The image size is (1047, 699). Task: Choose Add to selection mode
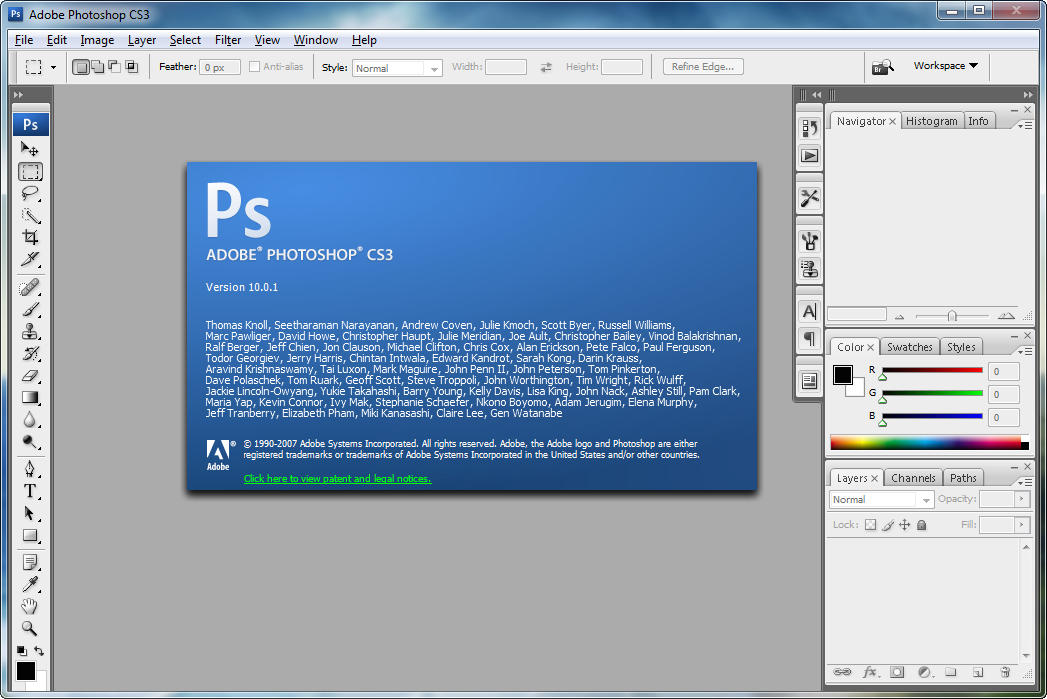tap(98, 67)
